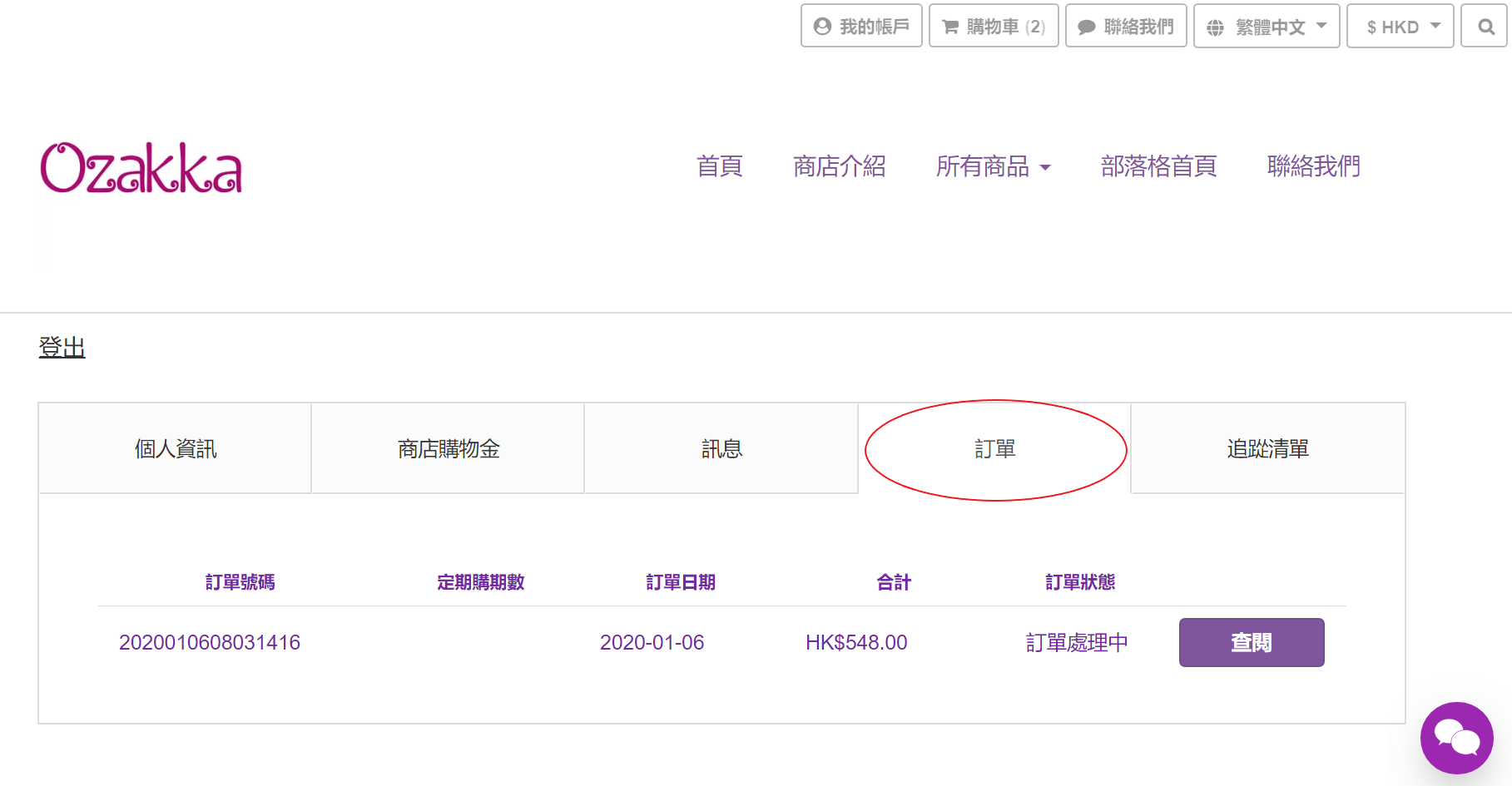Image resolution: width=1512 pixels, height=786 pixels.
Task: Click 聯絡我們 in the main navigation
Action: tap(1313, 166)
